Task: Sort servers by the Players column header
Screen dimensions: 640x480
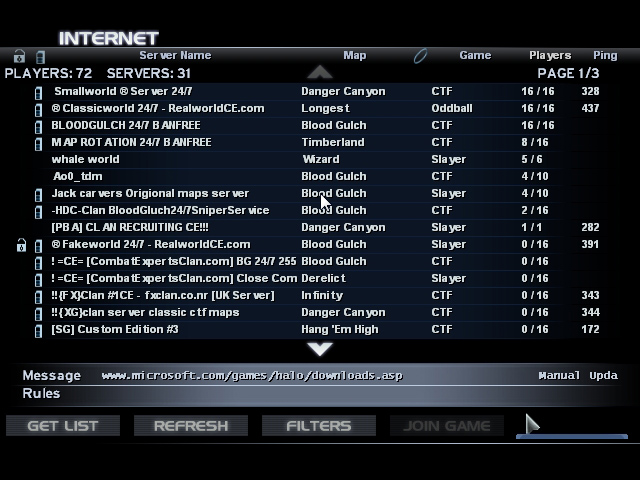Action: coord(550,56)
